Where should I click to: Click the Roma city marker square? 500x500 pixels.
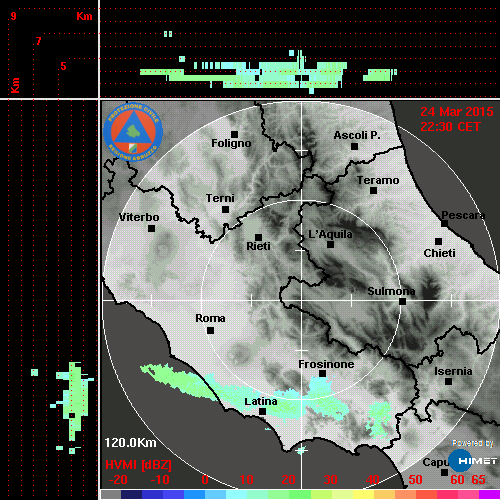[x=211, y=331]
